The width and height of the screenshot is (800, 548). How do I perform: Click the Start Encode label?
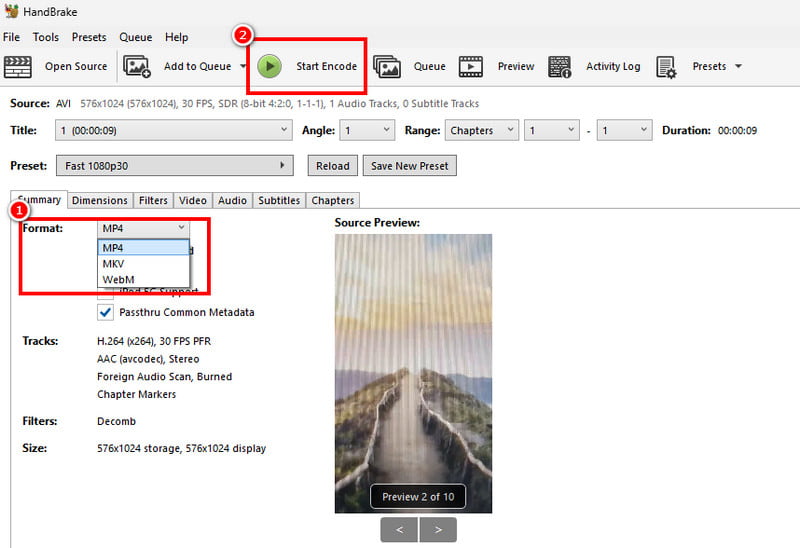point(327,66)
